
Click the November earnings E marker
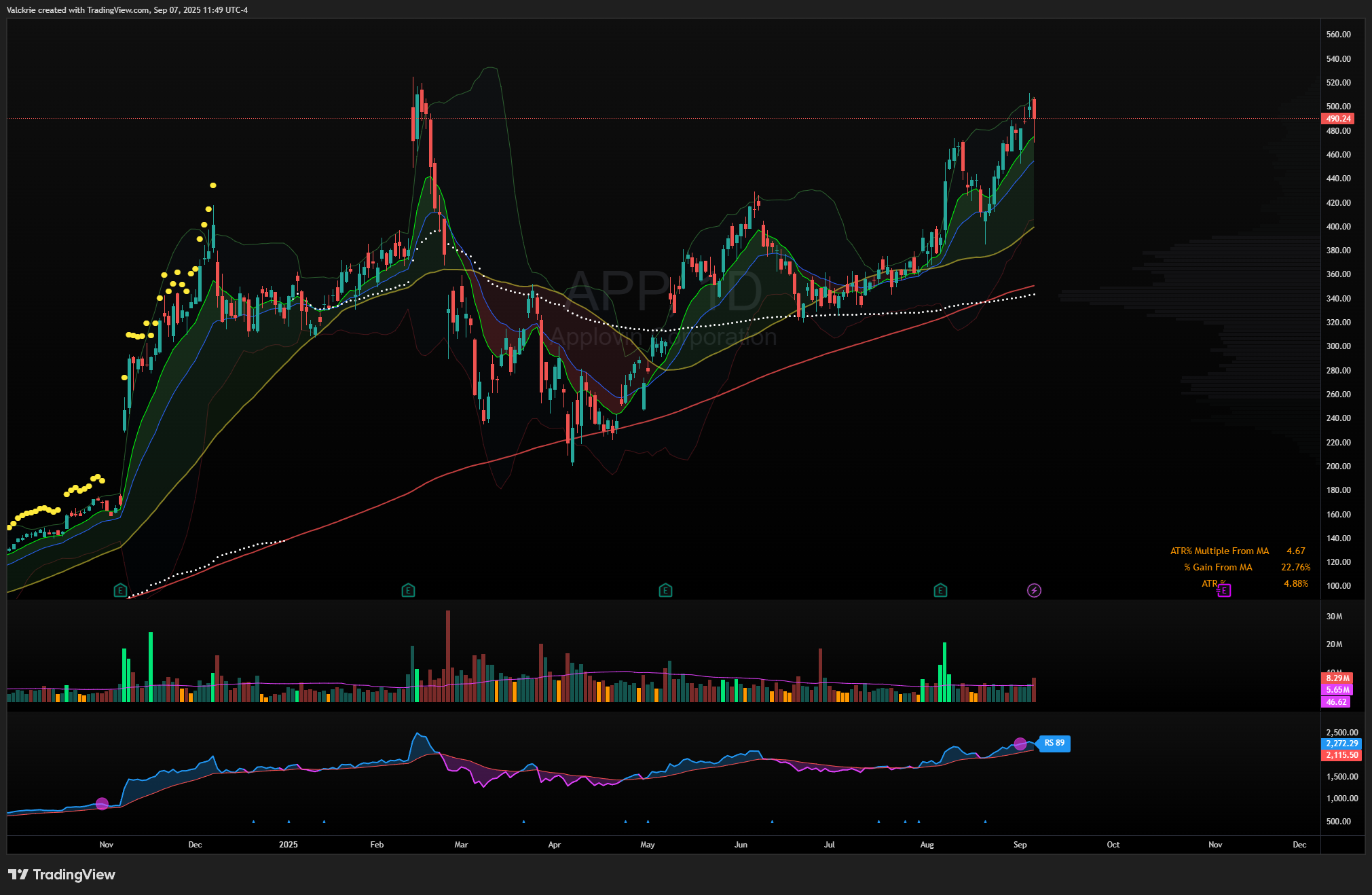[x=120, y=590]
